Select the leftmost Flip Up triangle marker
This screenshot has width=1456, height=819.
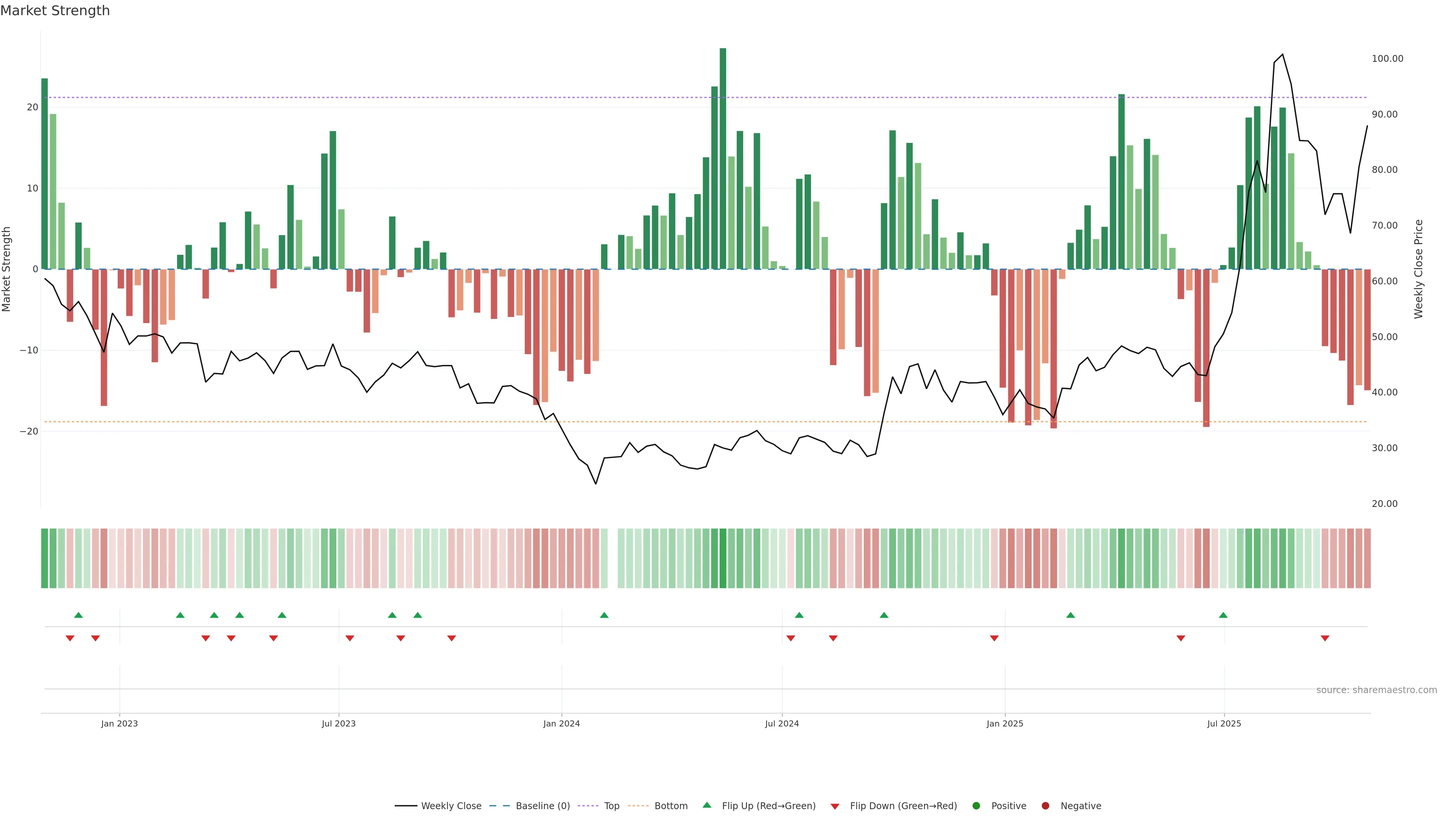(x=78, y=615)
